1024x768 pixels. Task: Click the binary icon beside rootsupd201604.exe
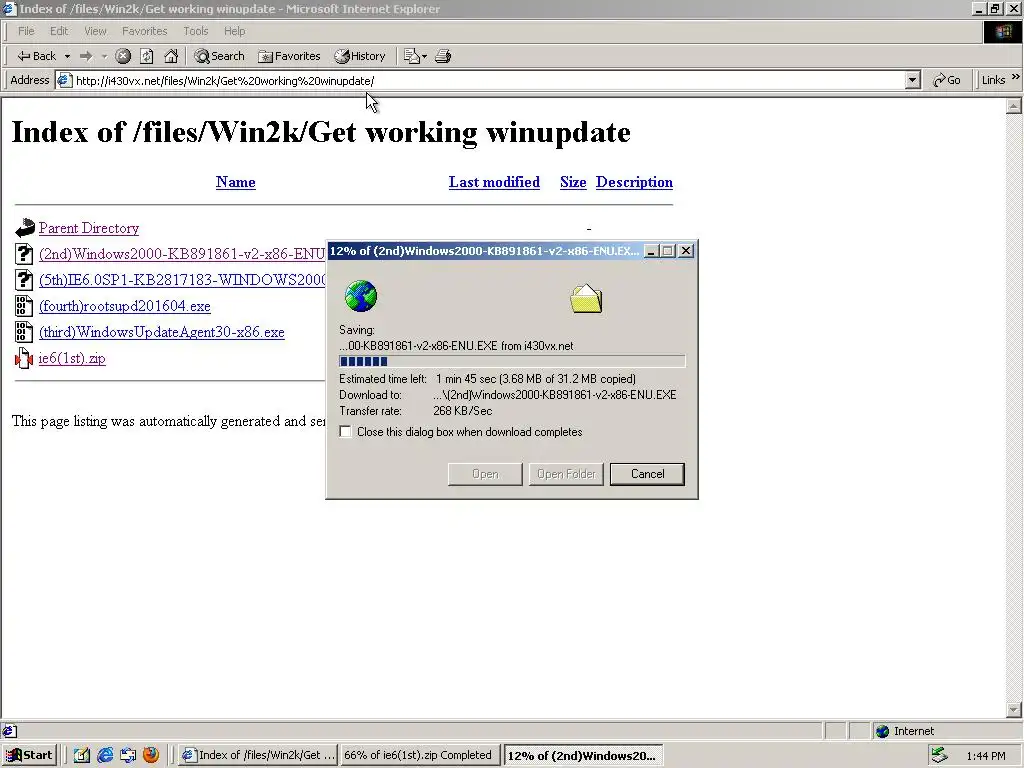[24, 306]
